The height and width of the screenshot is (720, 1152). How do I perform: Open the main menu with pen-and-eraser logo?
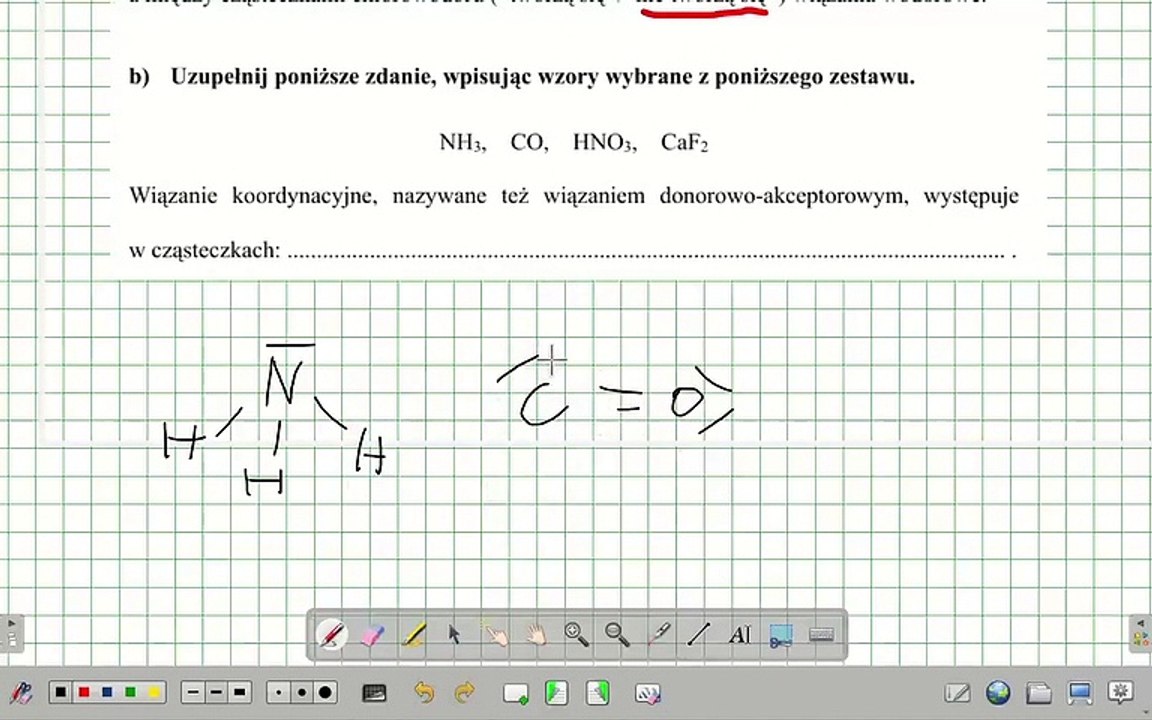tap(21, 693)
